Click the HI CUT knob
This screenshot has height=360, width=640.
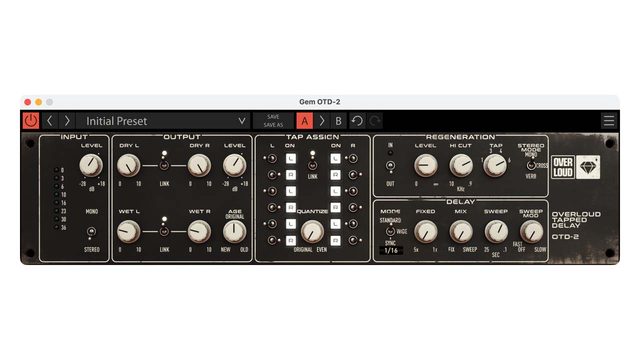click(x=461, y=165)
